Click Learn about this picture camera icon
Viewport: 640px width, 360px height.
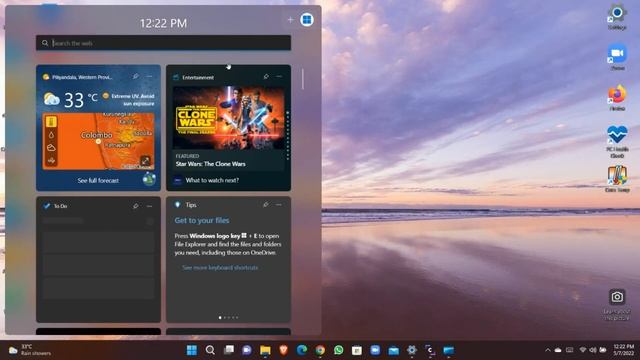pyautogui.click(x=617, y=297)
